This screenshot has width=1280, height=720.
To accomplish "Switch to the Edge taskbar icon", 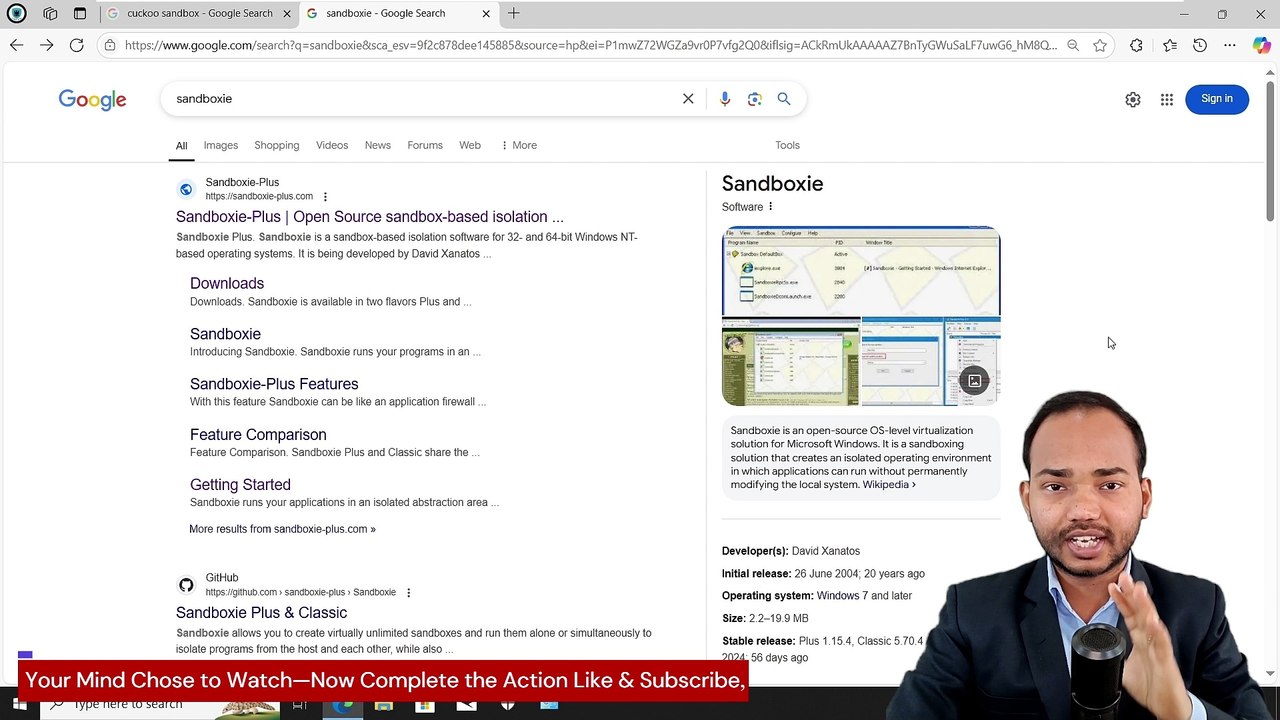I will click(x=343, y=706).
